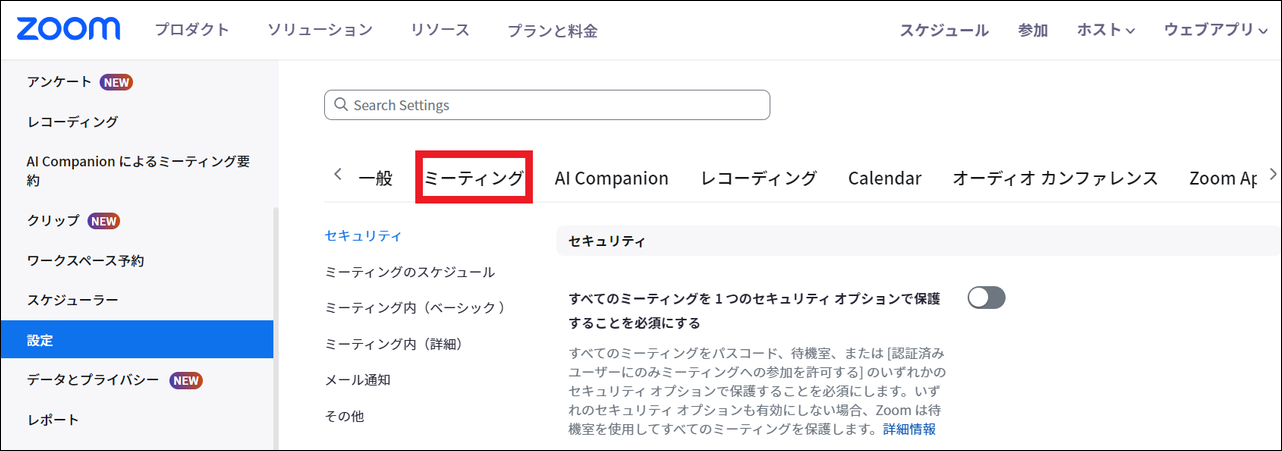Open the ソリューション menu

click(x=320, y=30)
